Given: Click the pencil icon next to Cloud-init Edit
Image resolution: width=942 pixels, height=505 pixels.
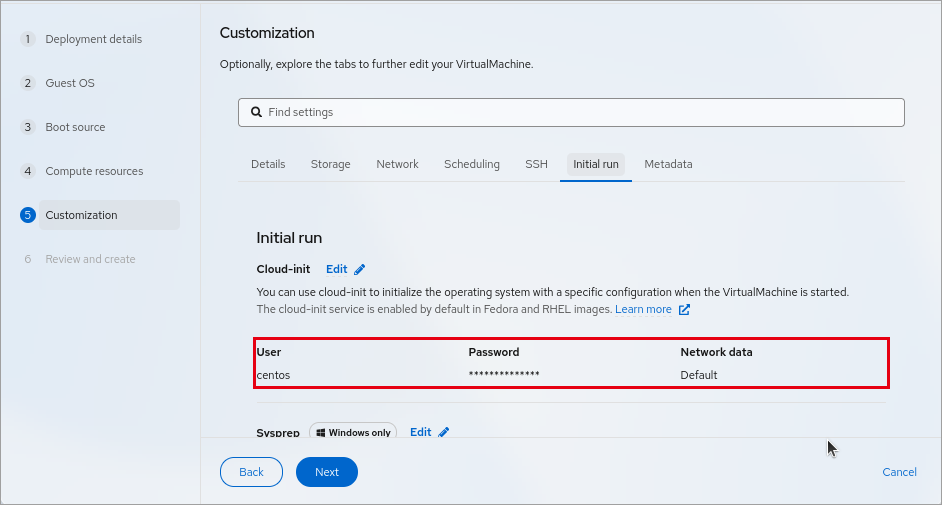Looking at the screenshot, I should (359, 270).
